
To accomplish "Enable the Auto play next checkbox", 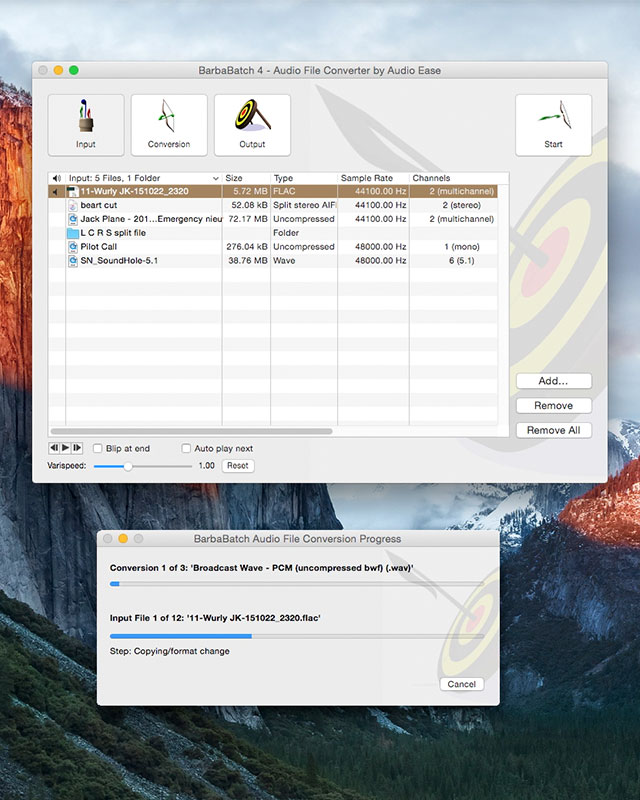I will coord(186,448).
